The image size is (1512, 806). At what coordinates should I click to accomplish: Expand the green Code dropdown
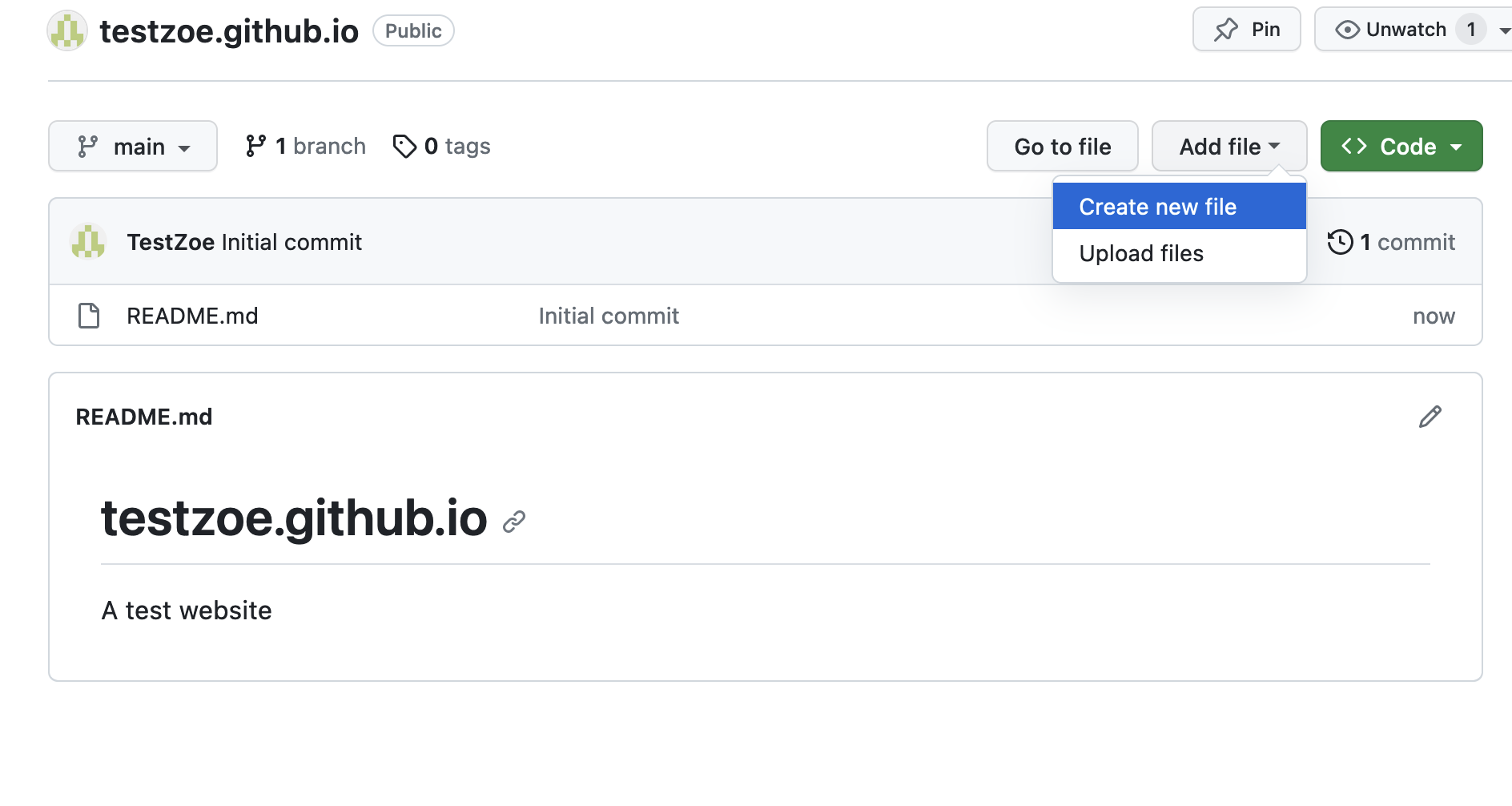coord(1401,147)
